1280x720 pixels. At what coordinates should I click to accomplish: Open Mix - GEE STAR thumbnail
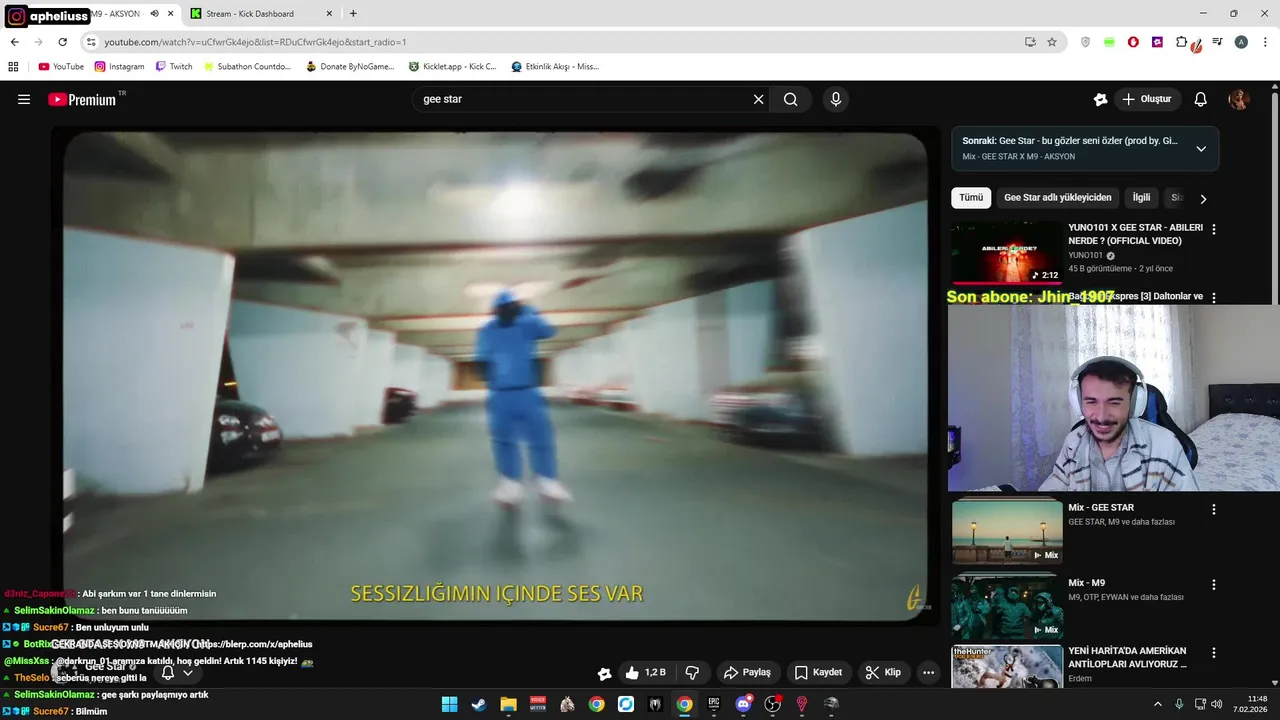point(1007,531)
